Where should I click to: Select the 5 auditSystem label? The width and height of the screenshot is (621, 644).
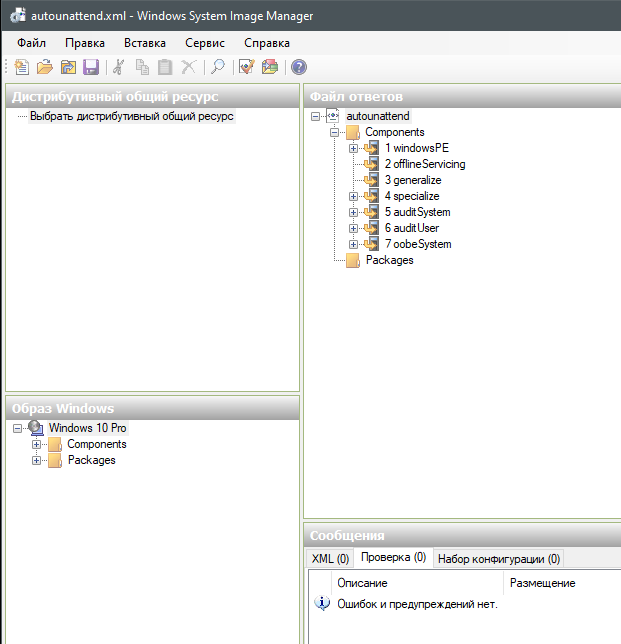[x=417, y=212]
